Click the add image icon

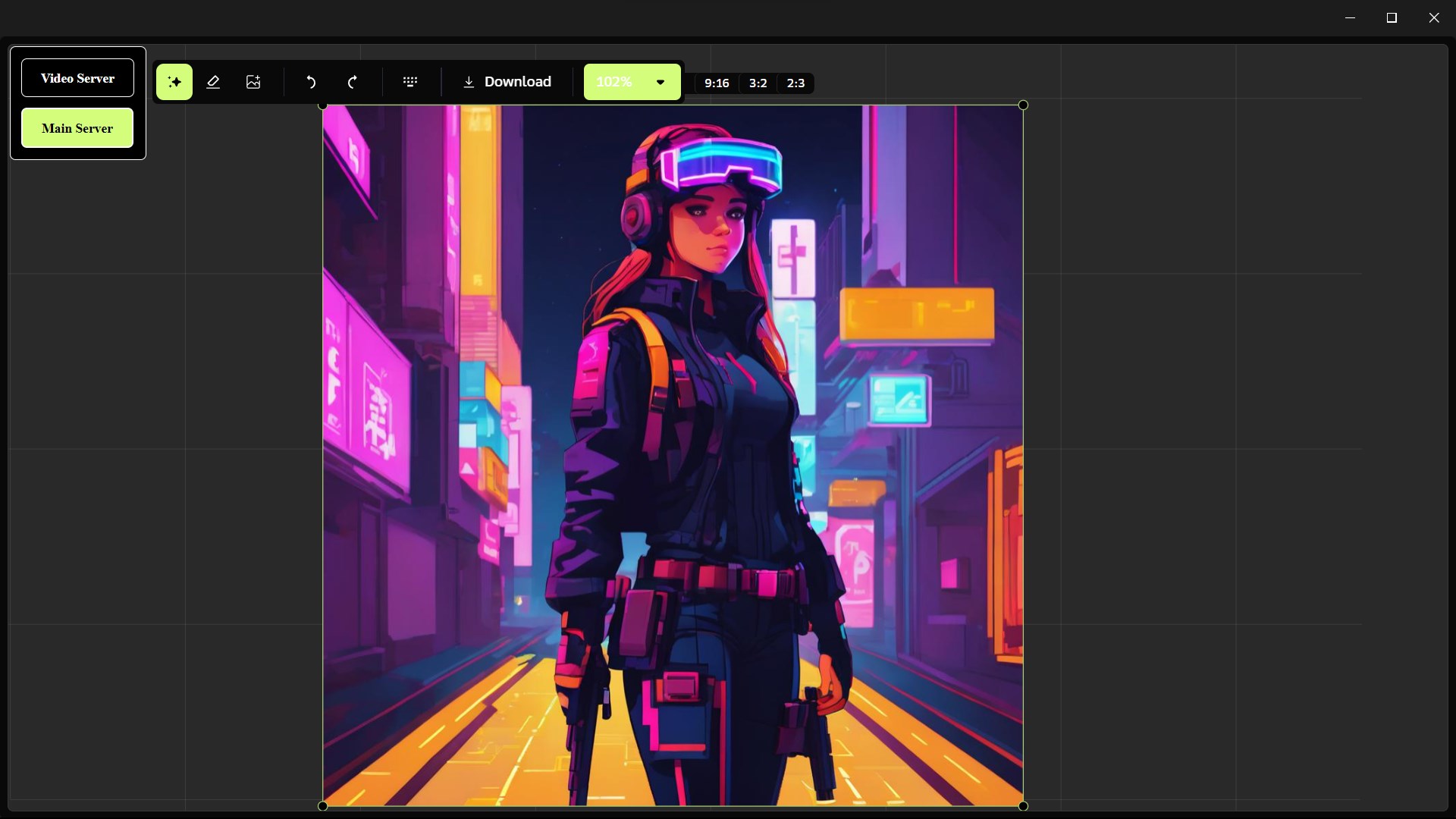pyautogui.click(x=253, y=82)
